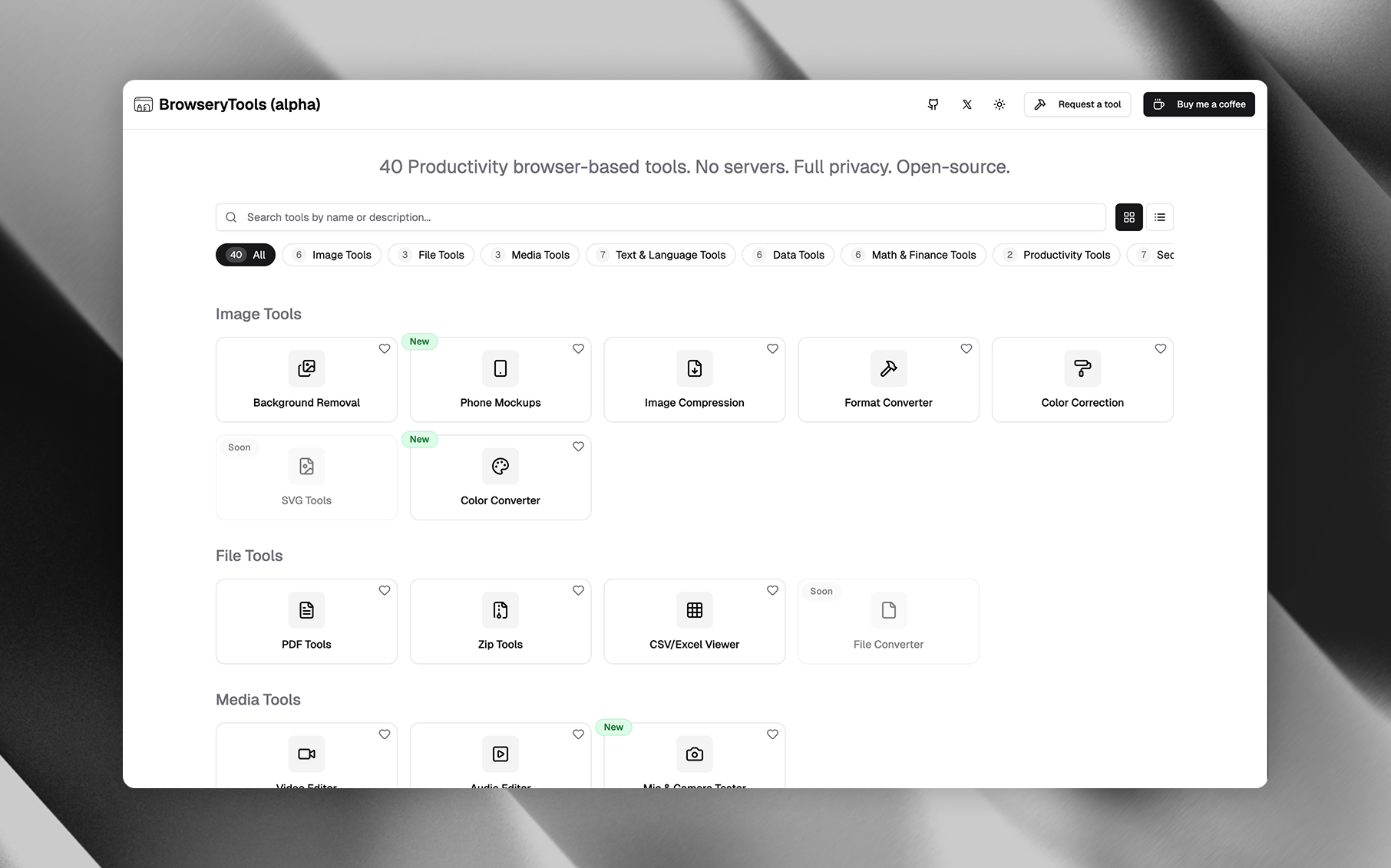This screenshot has height=868, width=1391.
Task: Click the tool search input field
Action: [660, 216]
